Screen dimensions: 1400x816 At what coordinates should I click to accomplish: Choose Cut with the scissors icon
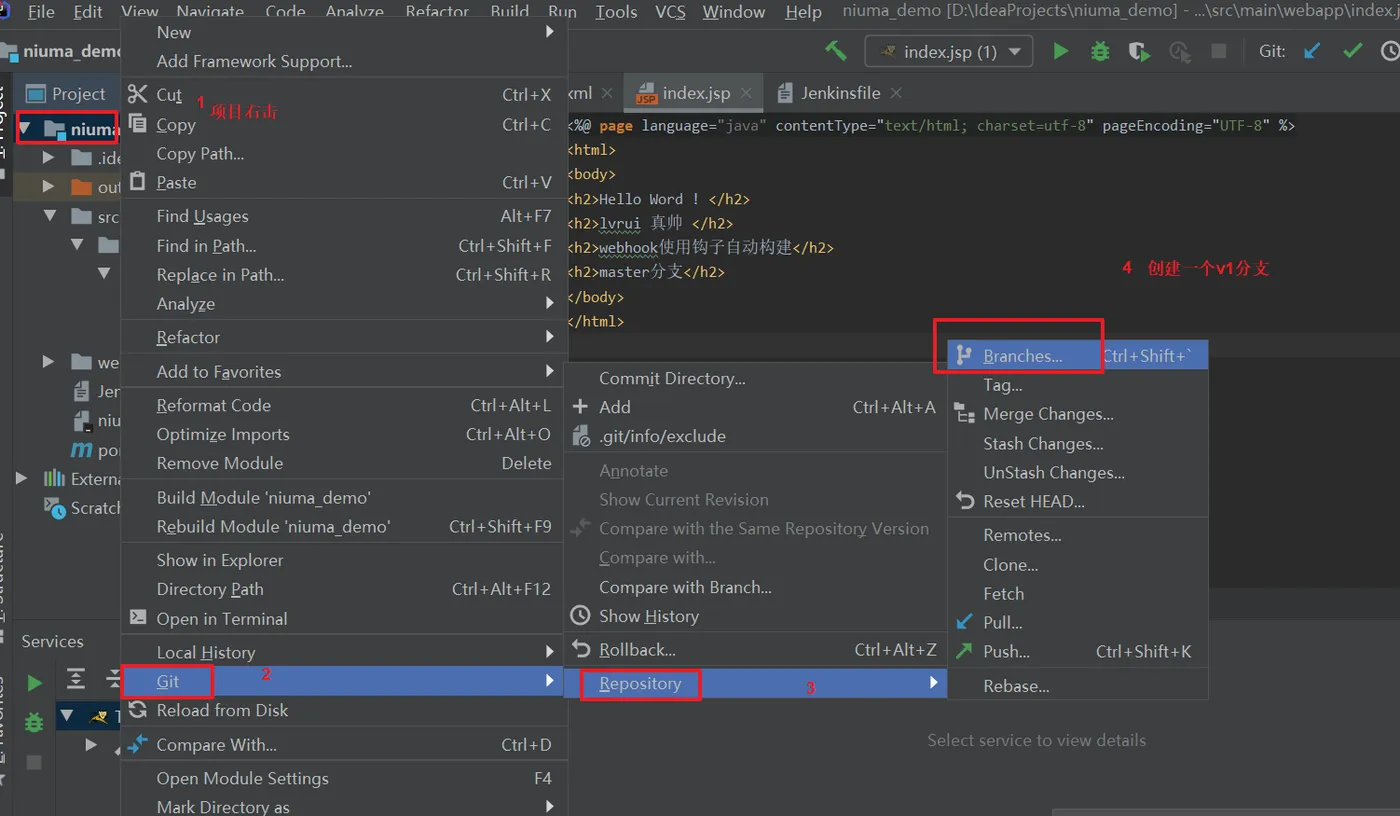[x=344, y=95]
